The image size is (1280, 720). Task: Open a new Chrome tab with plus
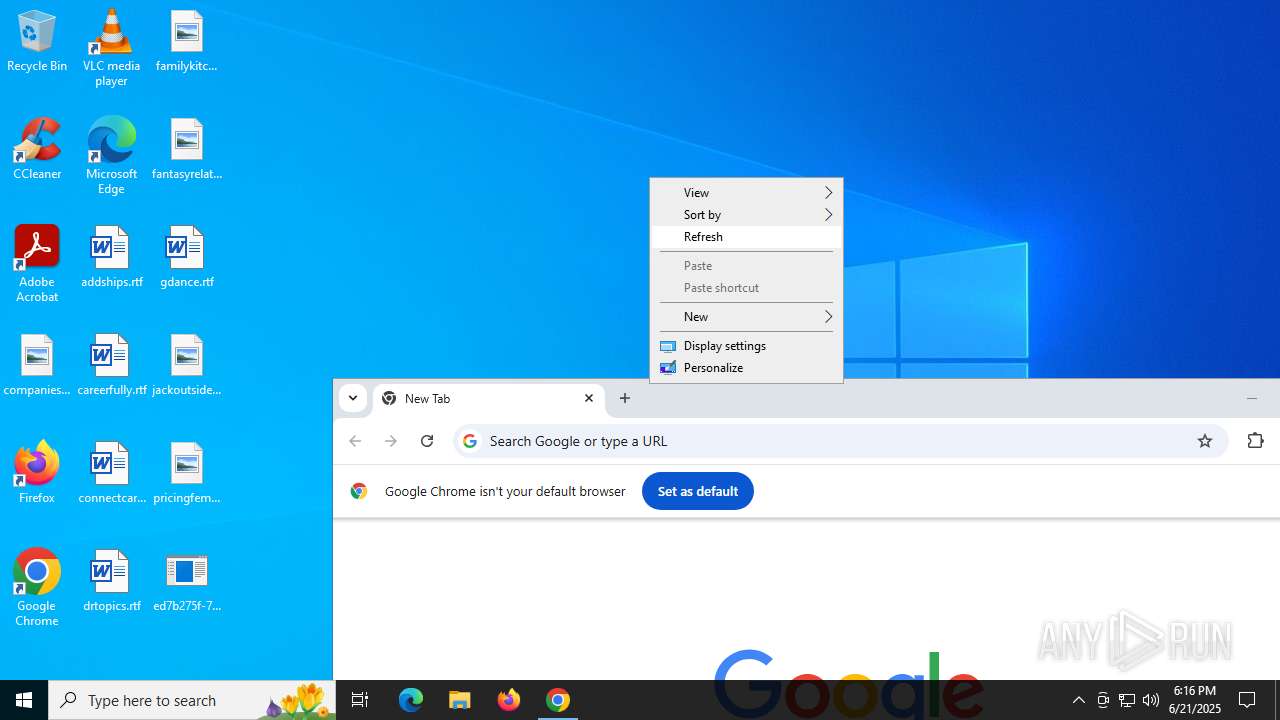(x=625, y=398)
